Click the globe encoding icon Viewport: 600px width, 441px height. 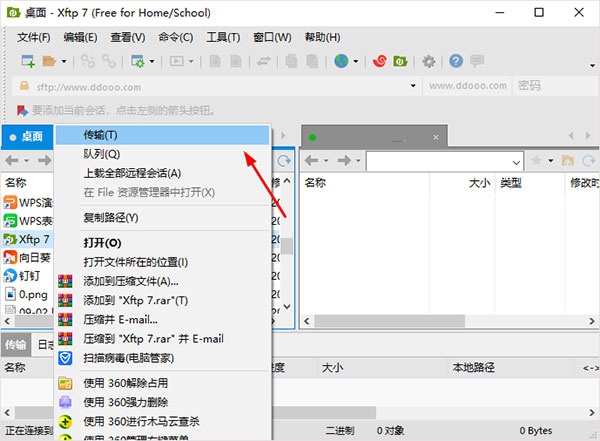(341, 61)
